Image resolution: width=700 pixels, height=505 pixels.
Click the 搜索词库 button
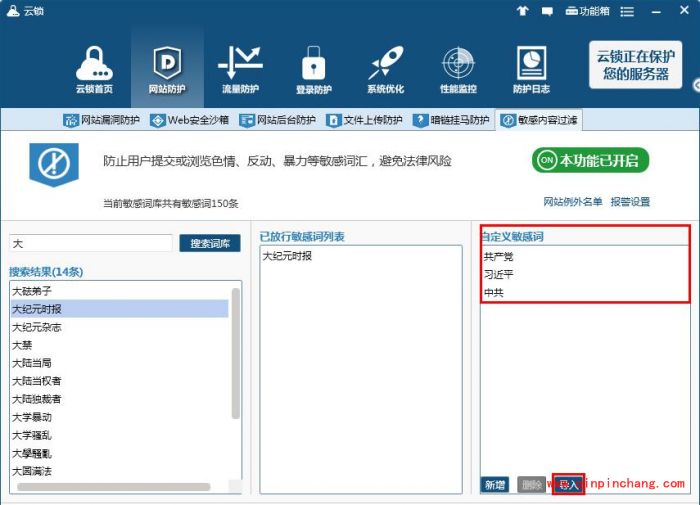pos(210,243)
